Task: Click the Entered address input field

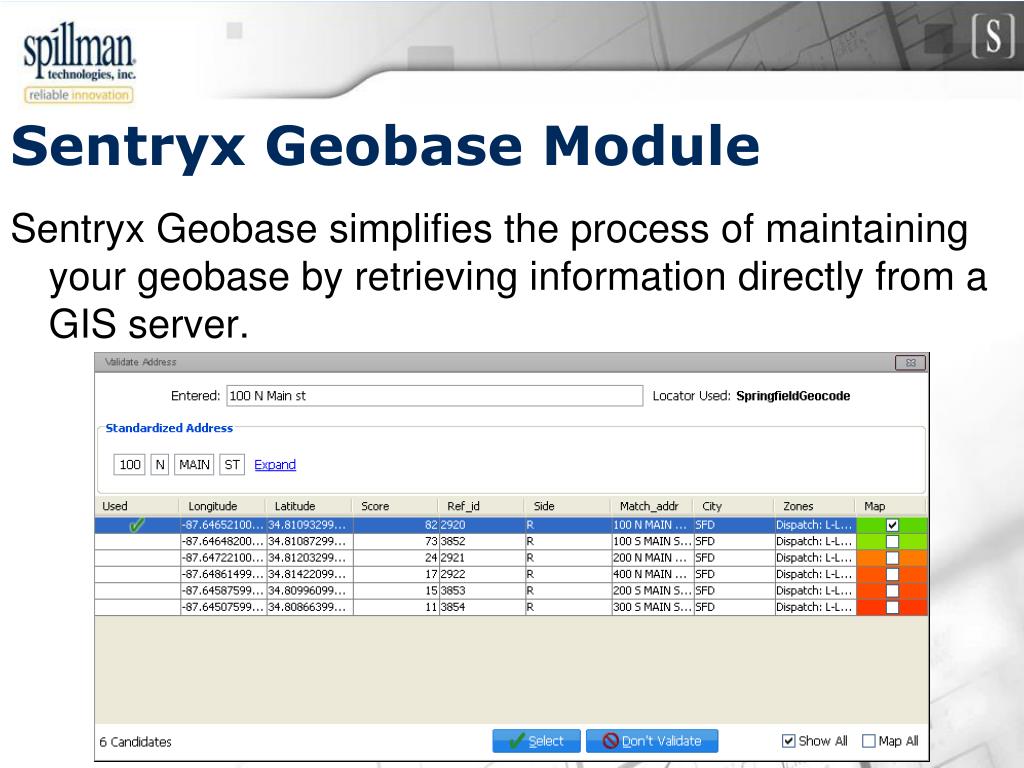Action: point(435,396)
